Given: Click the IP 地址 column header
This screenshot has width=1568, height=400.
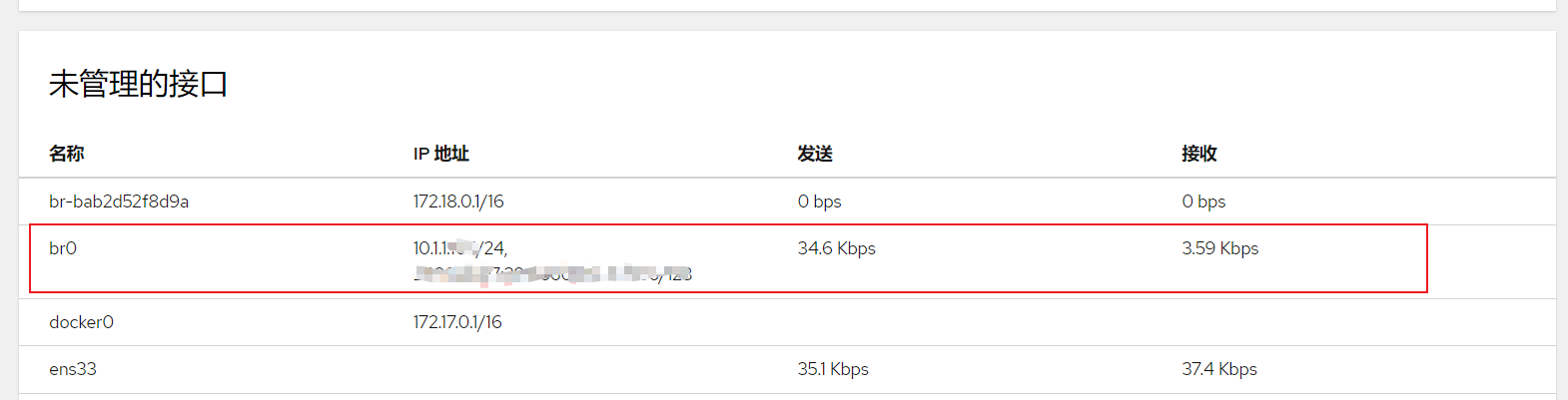Looking at the screenshot, I should coord(440,154).
